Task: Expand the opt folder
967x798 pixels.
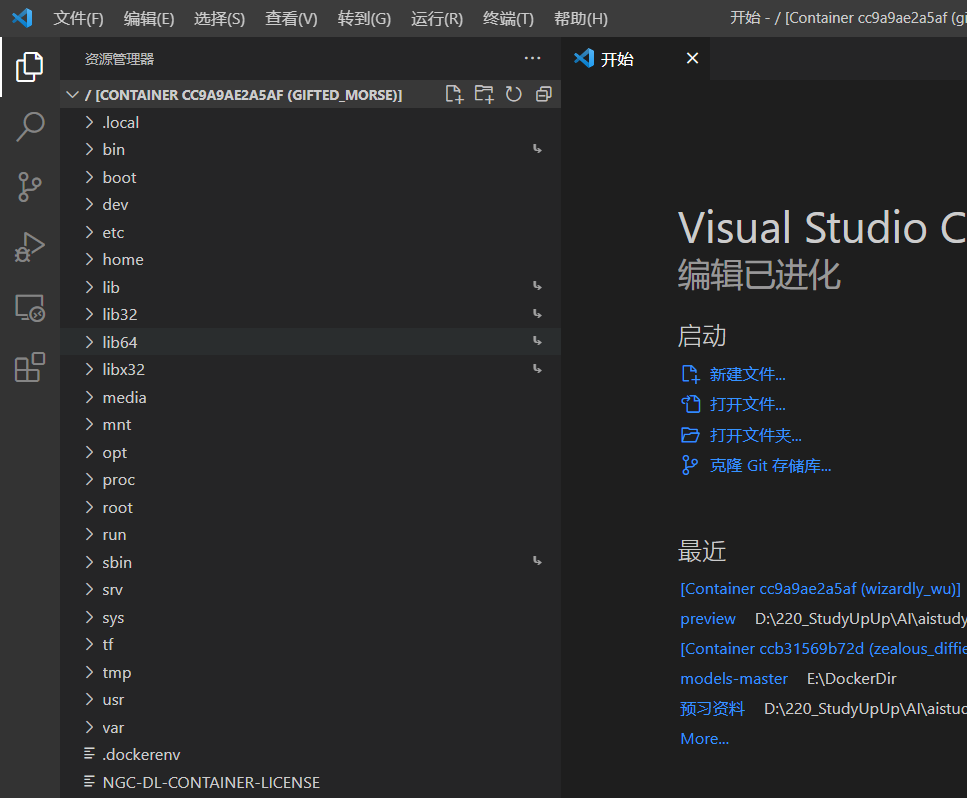Action: [x=89, y=452]
